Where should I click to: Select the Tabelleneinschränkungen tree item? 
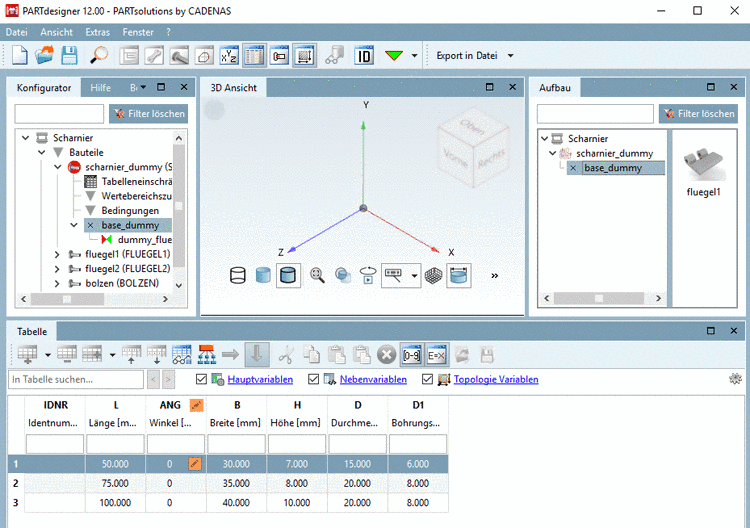[x=136, y=182]
